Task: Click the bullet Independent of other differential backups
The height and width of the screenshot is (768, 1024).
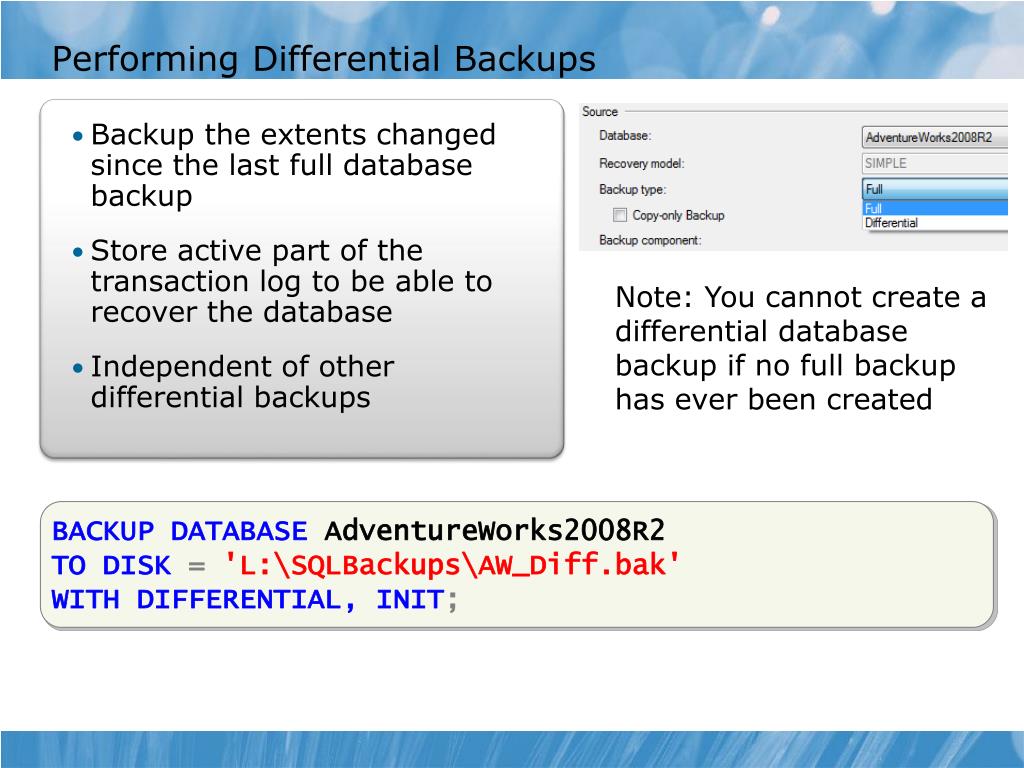Action: pyautogui.click(x=242, y=382)
